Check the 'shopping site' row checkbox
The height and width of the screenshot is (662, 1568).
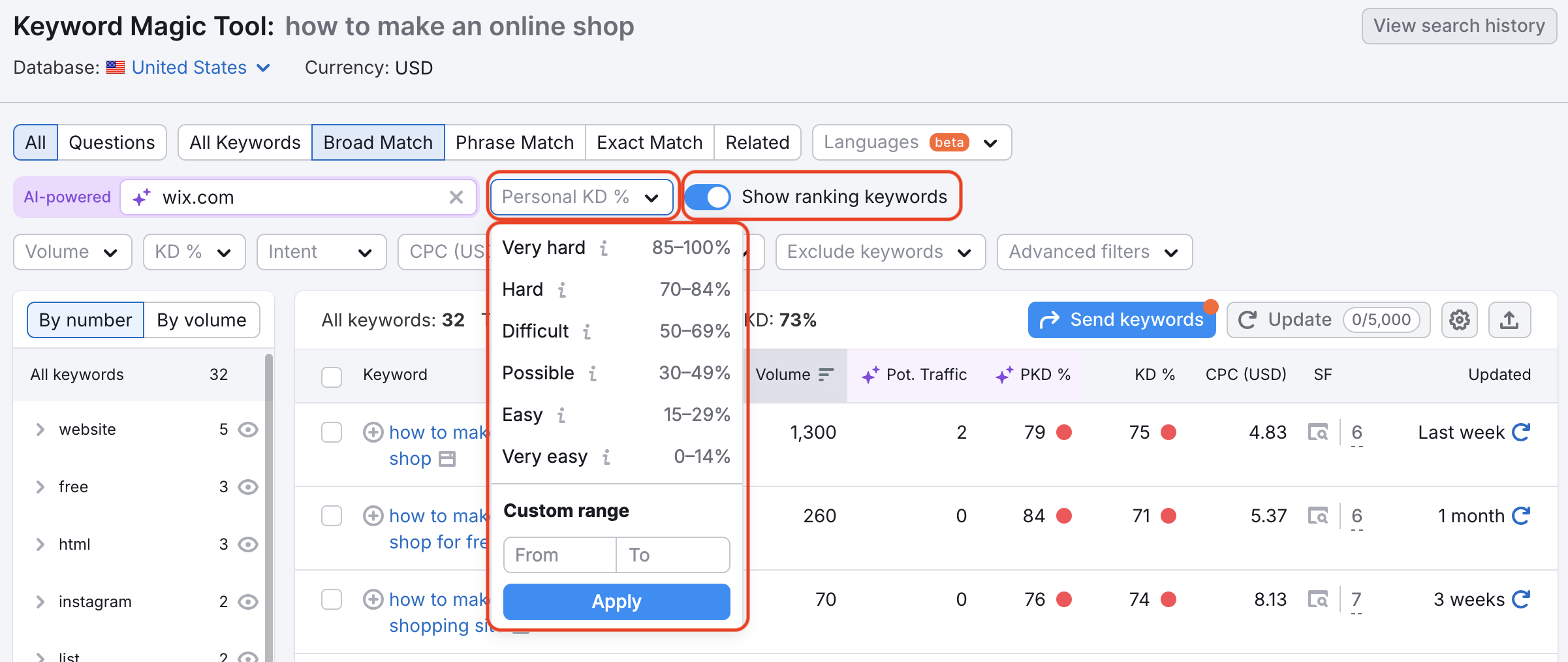point(332,599)
